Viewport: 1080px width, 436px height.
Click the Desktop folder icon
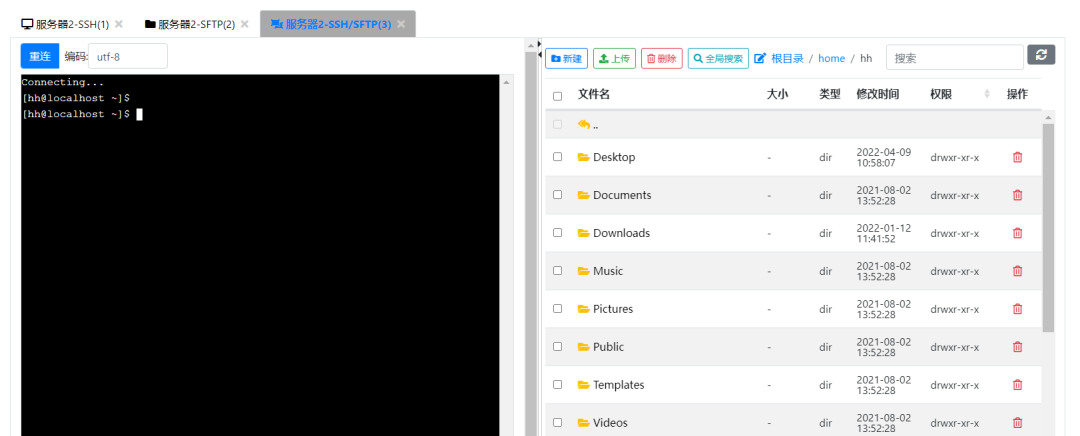pos(583,157)
